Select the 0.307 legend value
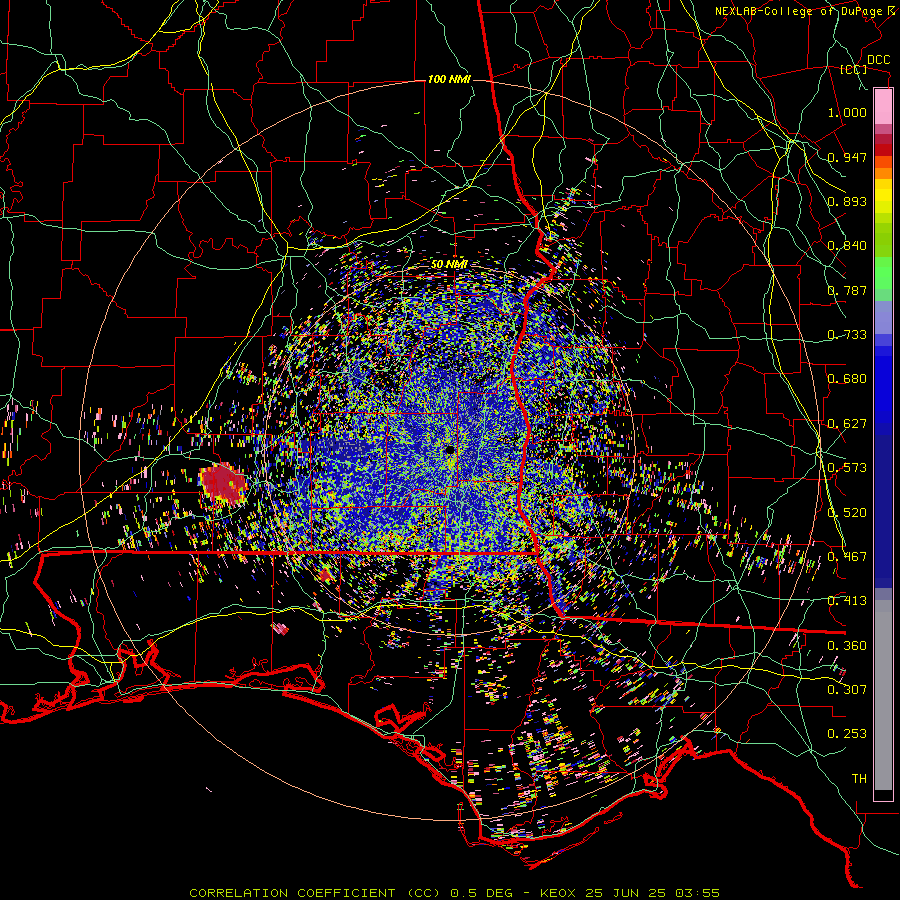Viewport: 900px width, 900px height. [x=847, y=690]
